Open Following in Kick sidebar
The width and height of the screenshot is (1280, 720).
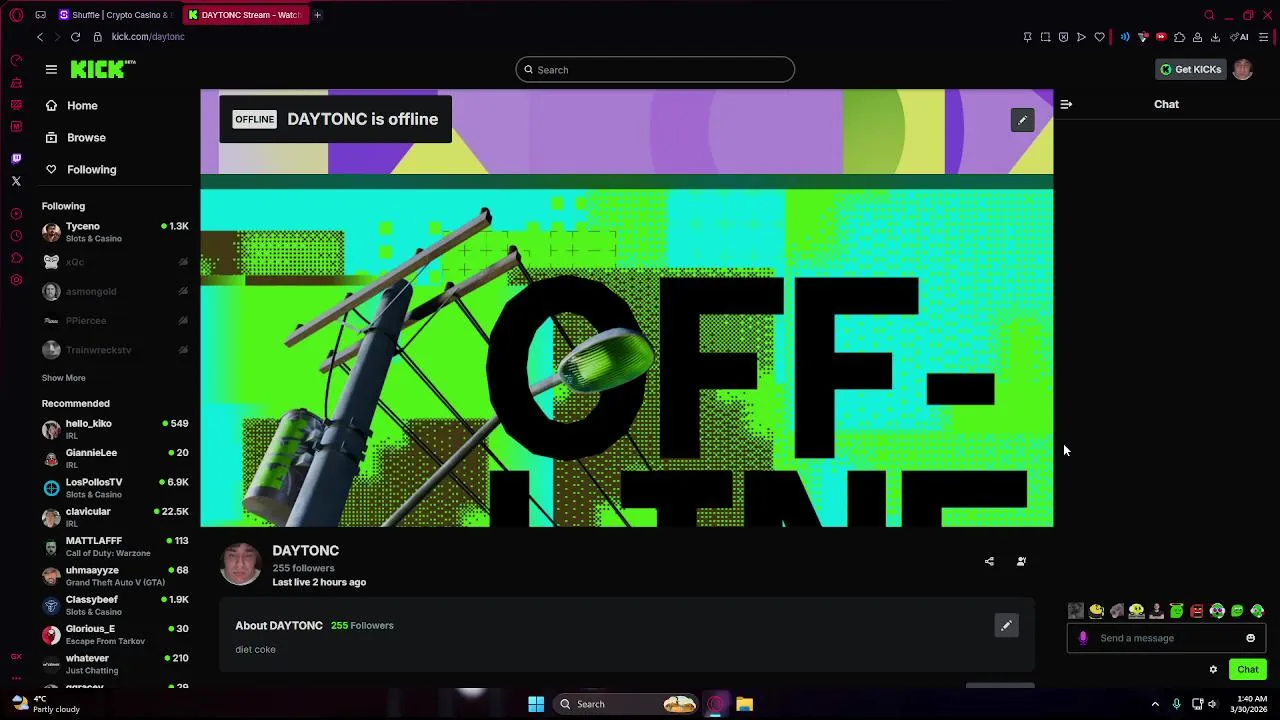pyautogui.click(x=80, y=169)
